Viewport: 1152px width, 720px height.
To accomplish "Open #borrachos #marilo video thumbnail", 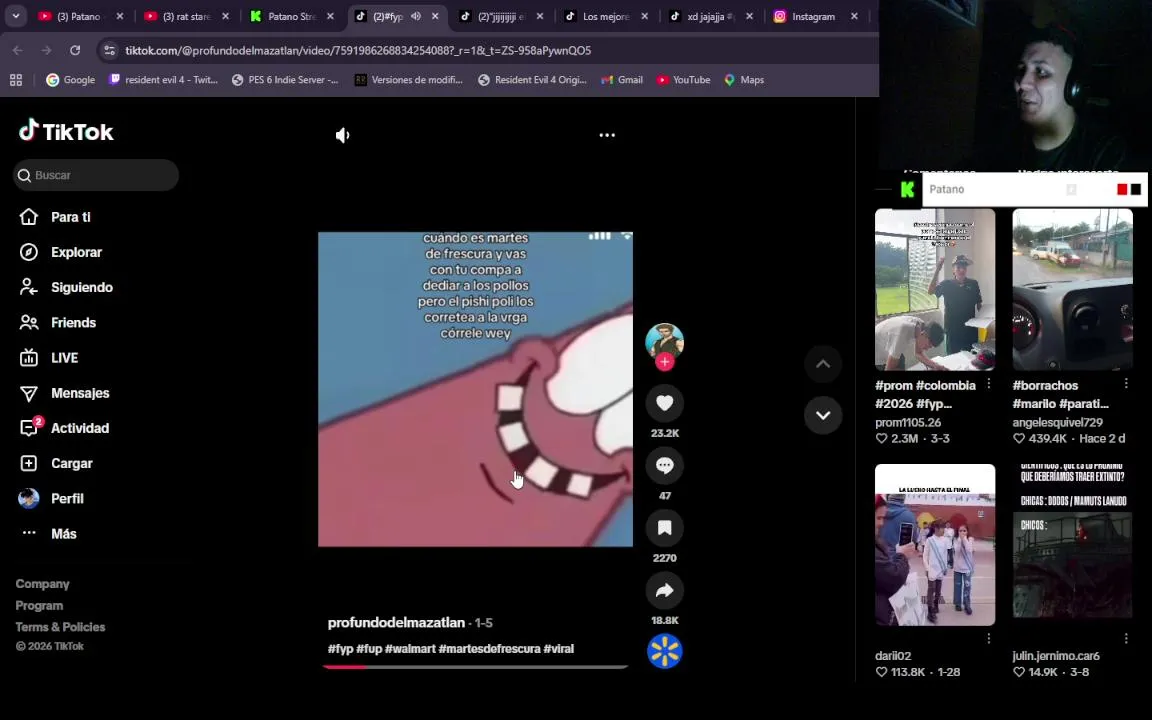I will [x=1072, y=289].
